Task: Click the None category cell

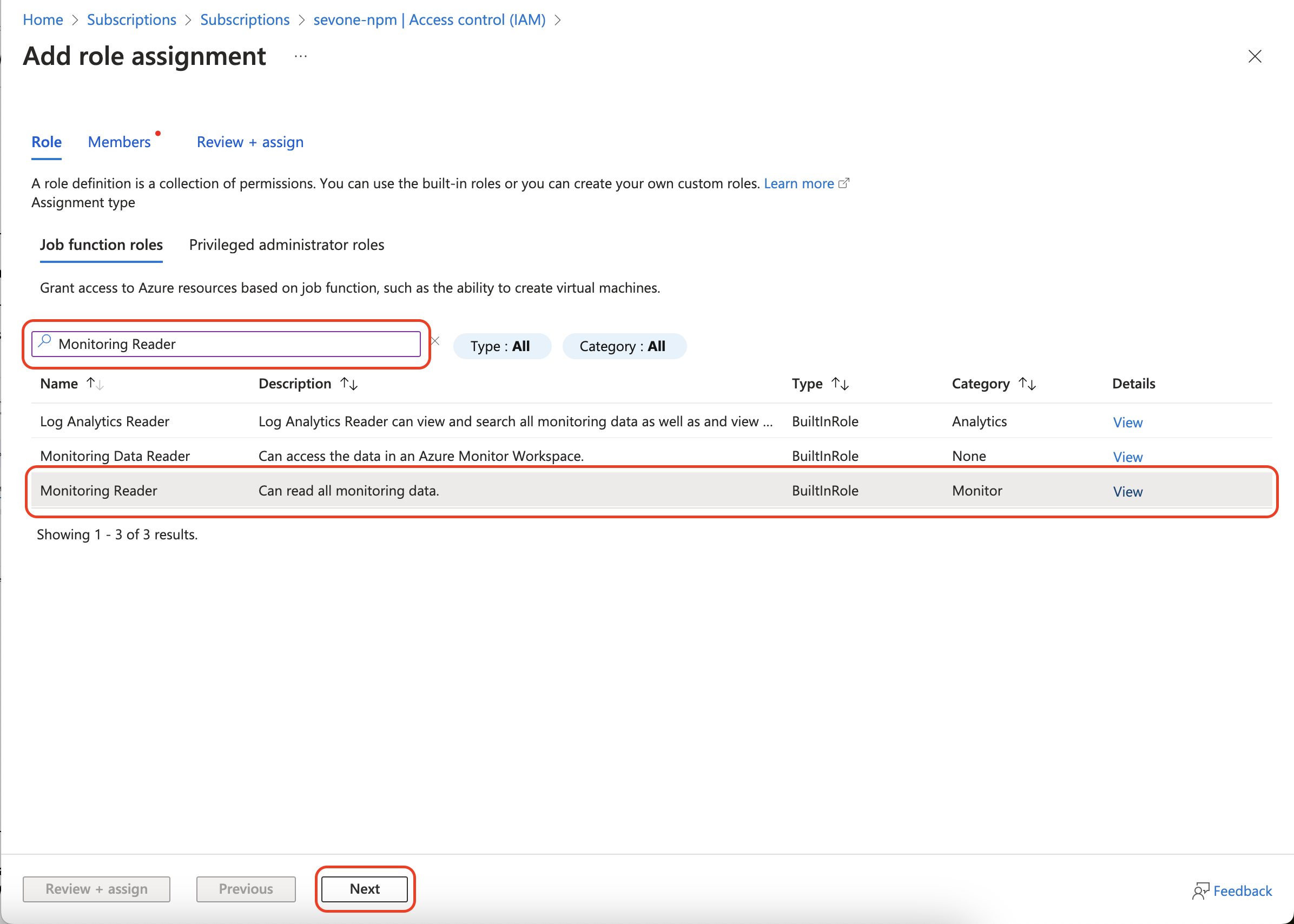Action: (969, 456)
